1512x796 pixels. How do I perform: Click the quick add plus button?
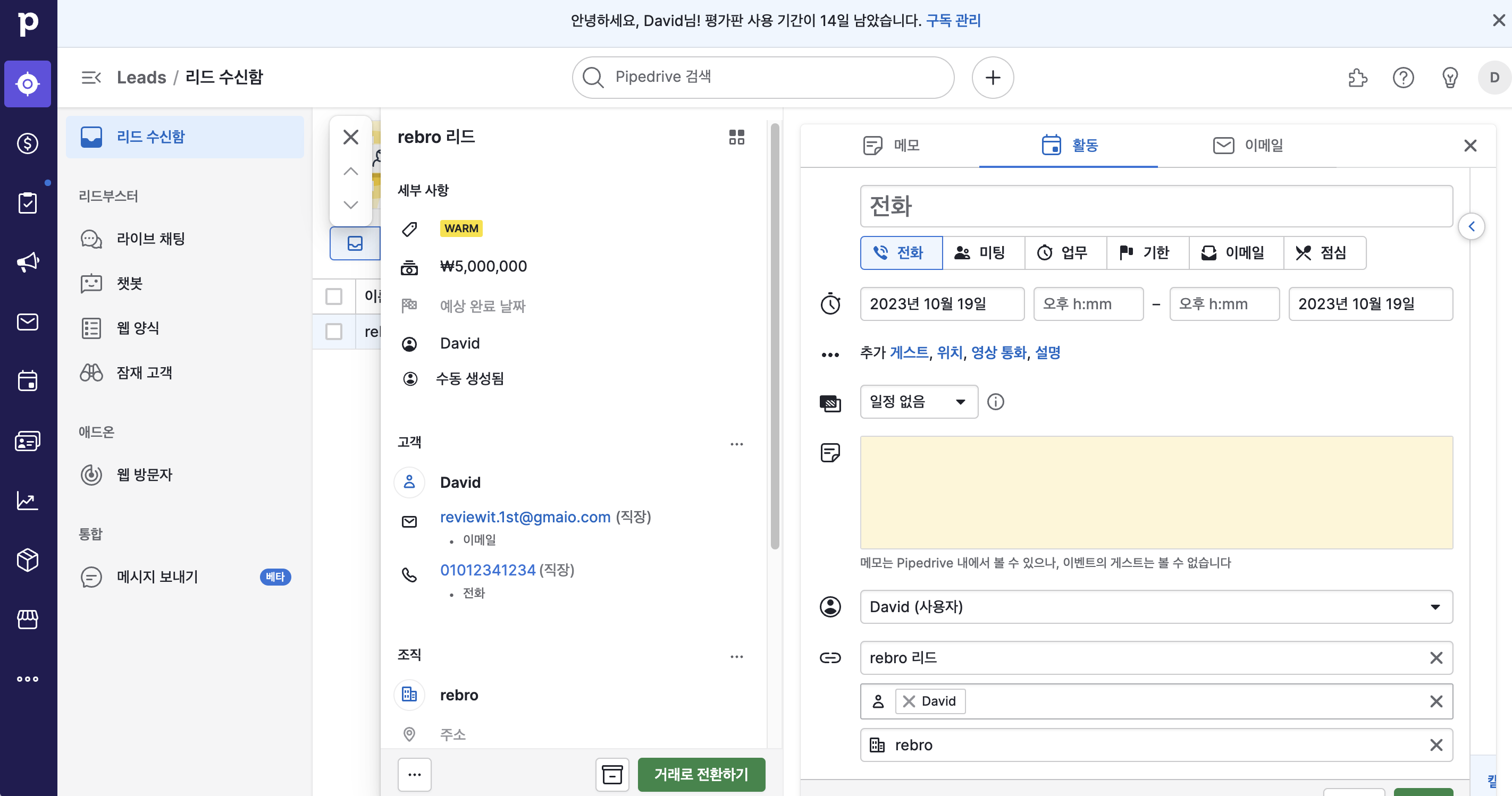click(993, 78)
